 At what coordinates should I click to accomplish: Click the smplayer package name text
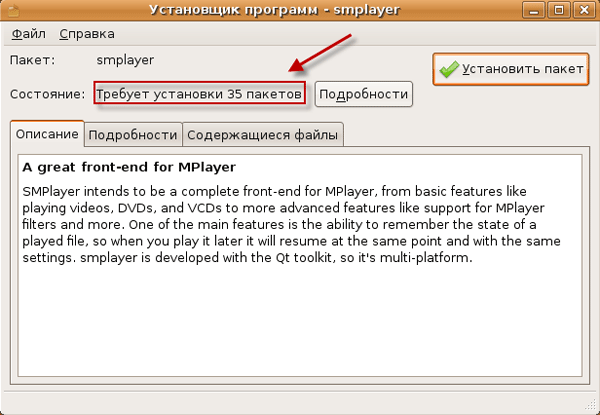pyautogui.click(x=125, y=61)
